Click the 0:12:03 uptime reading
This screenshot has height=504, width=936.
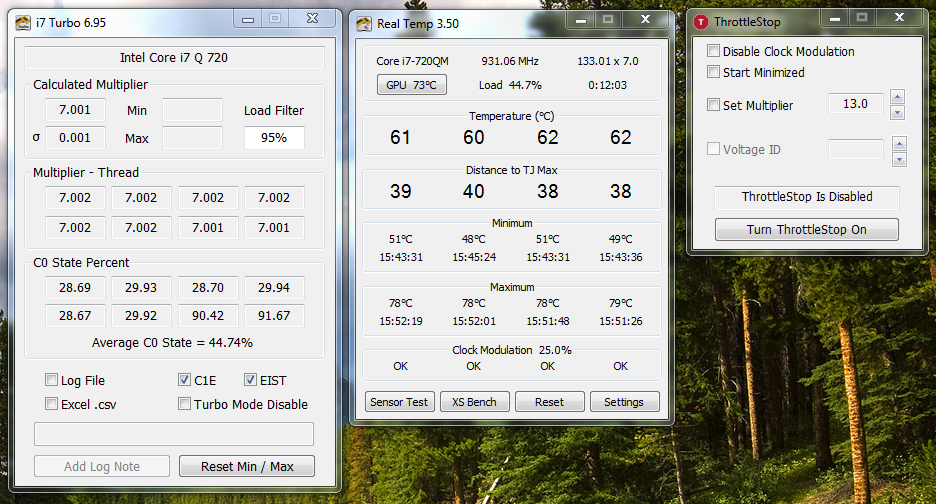pyautogui.click(x=608, y=85)
